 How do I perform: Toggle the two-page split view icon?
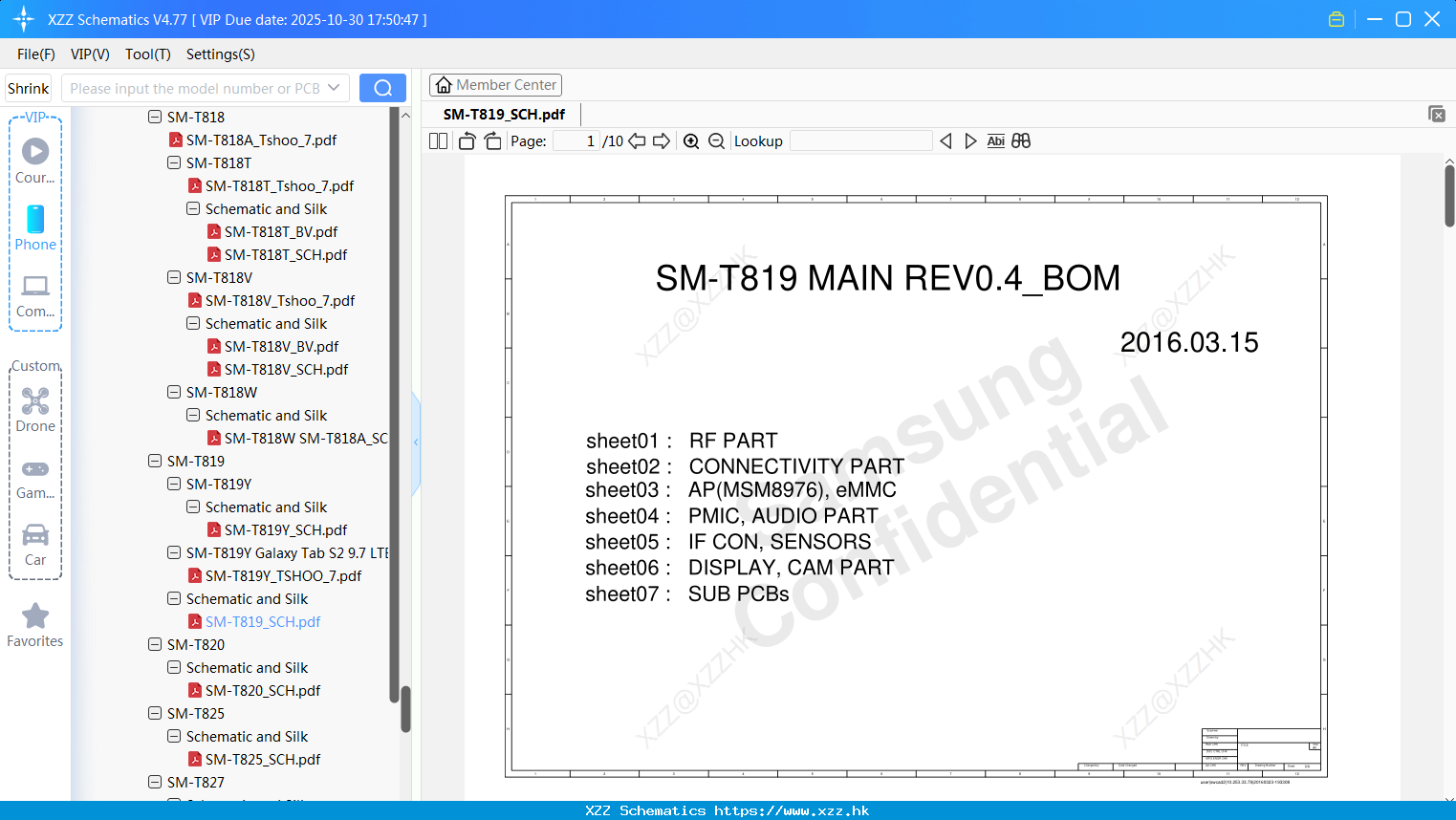[438, 140]
